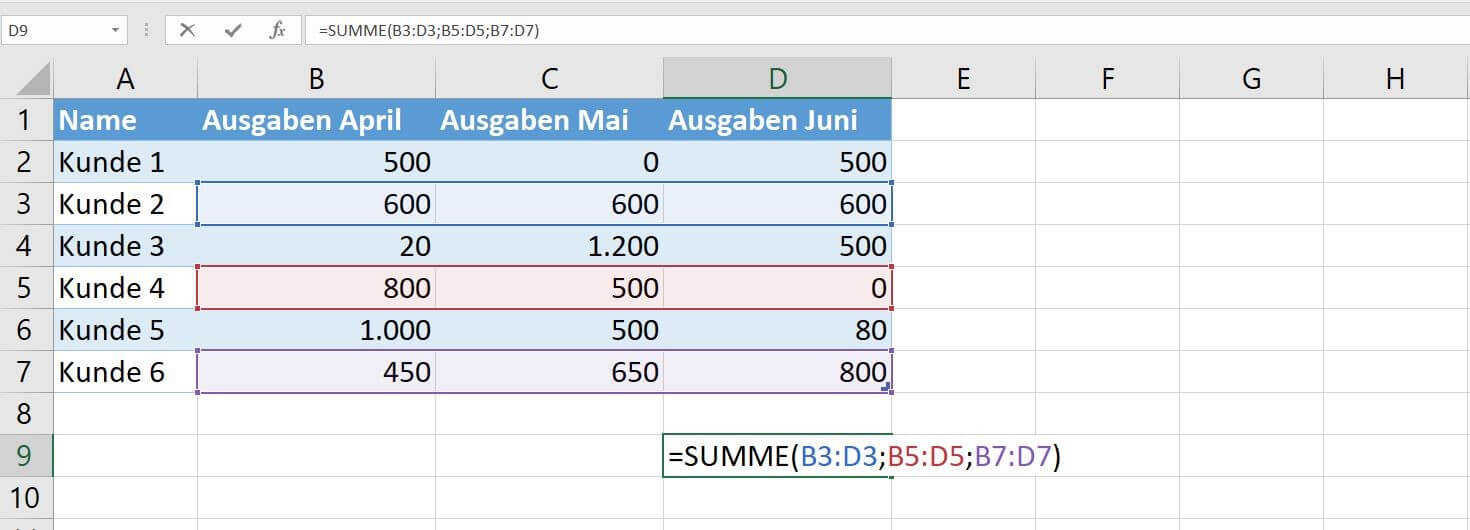The height and width of the screenshot is (530, 1470).
Task: Select row 3 header
Action: click(26, 204)
